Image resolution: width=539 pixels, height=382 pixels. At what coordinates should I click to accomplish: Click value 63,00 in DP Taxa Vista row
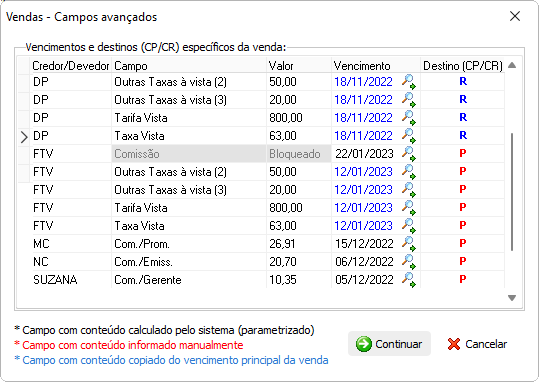[283, 136]
